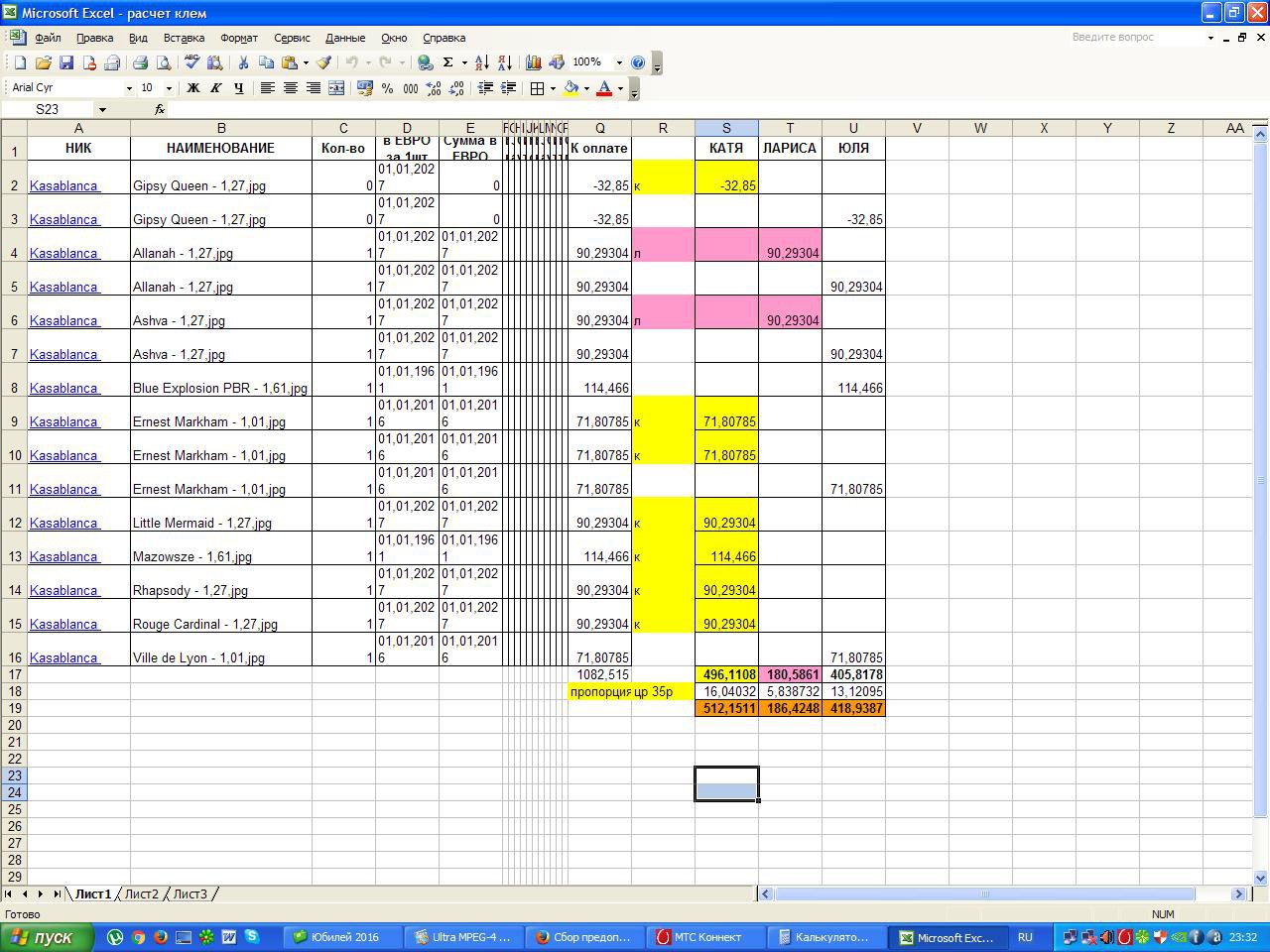
Task: Click RU language indicator in tray
Action: coord(1025,937)
